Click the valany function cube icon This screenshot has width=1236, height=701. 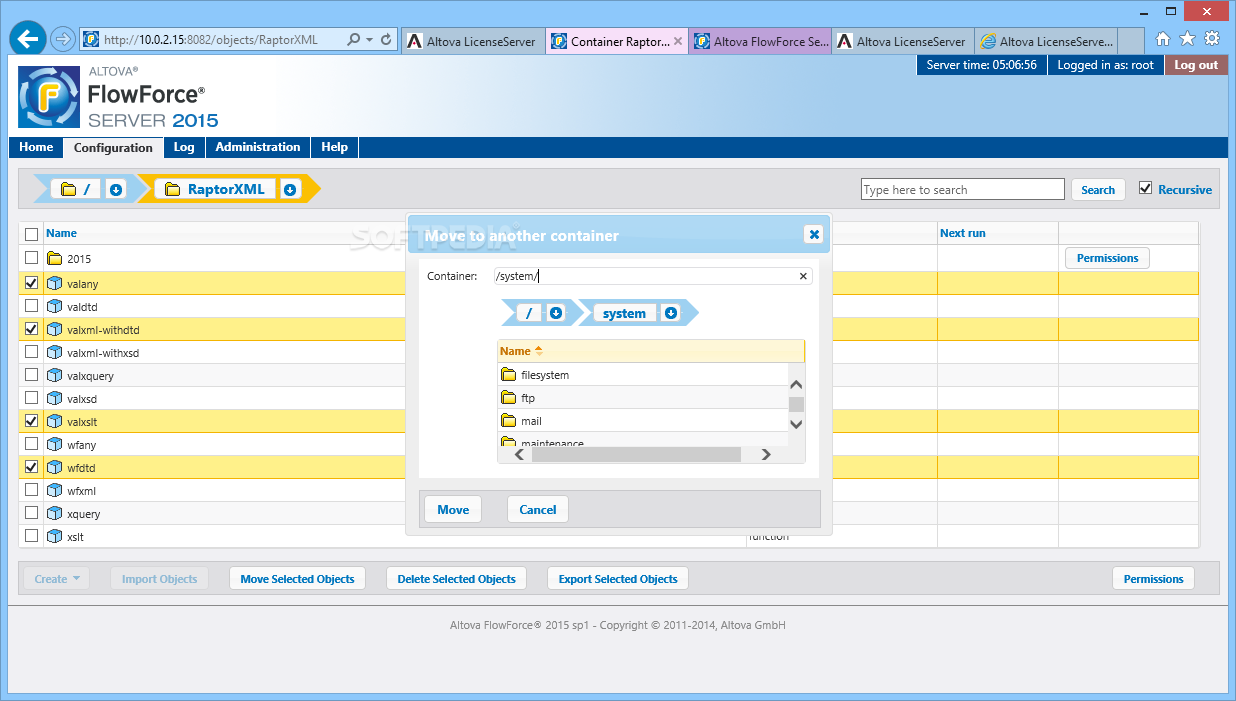point(55,283)
